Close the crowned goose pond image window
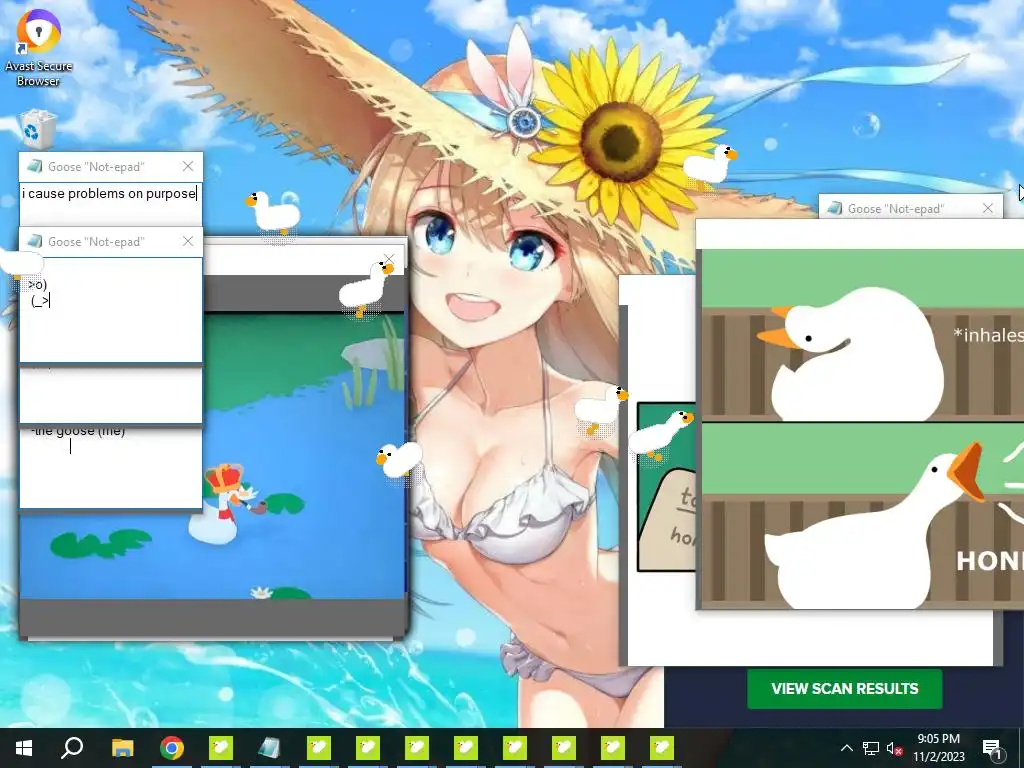The image size is (1024, 768). 389,259
